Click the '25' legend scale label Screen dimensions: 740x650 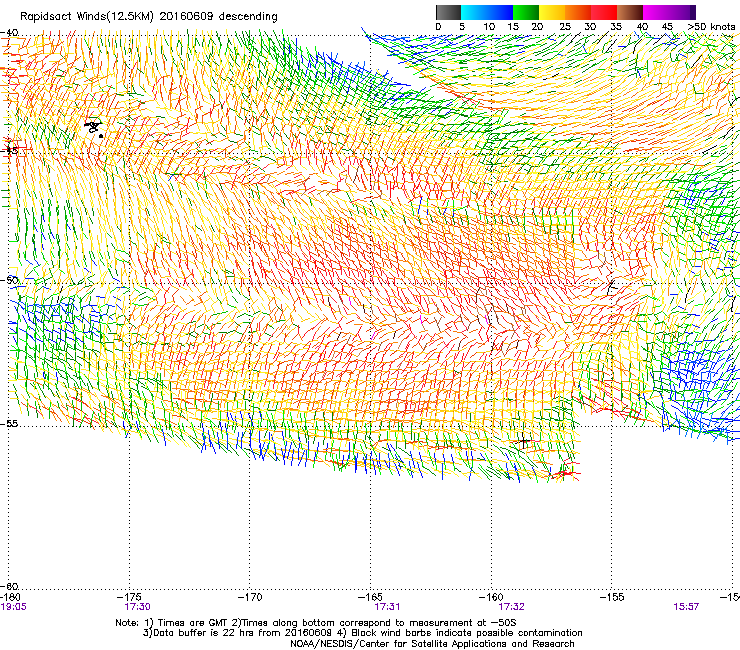[565, 26]
